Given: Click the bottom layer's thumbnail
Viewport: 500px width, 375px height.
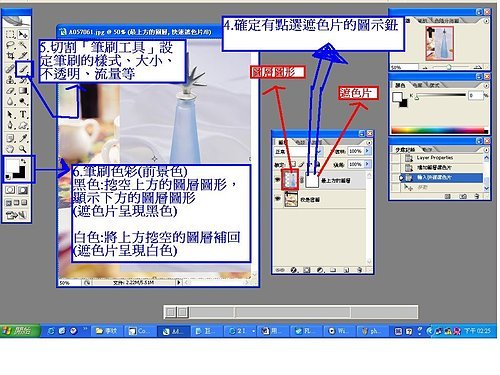Looking at the screenshot, I should coord(291,199).
